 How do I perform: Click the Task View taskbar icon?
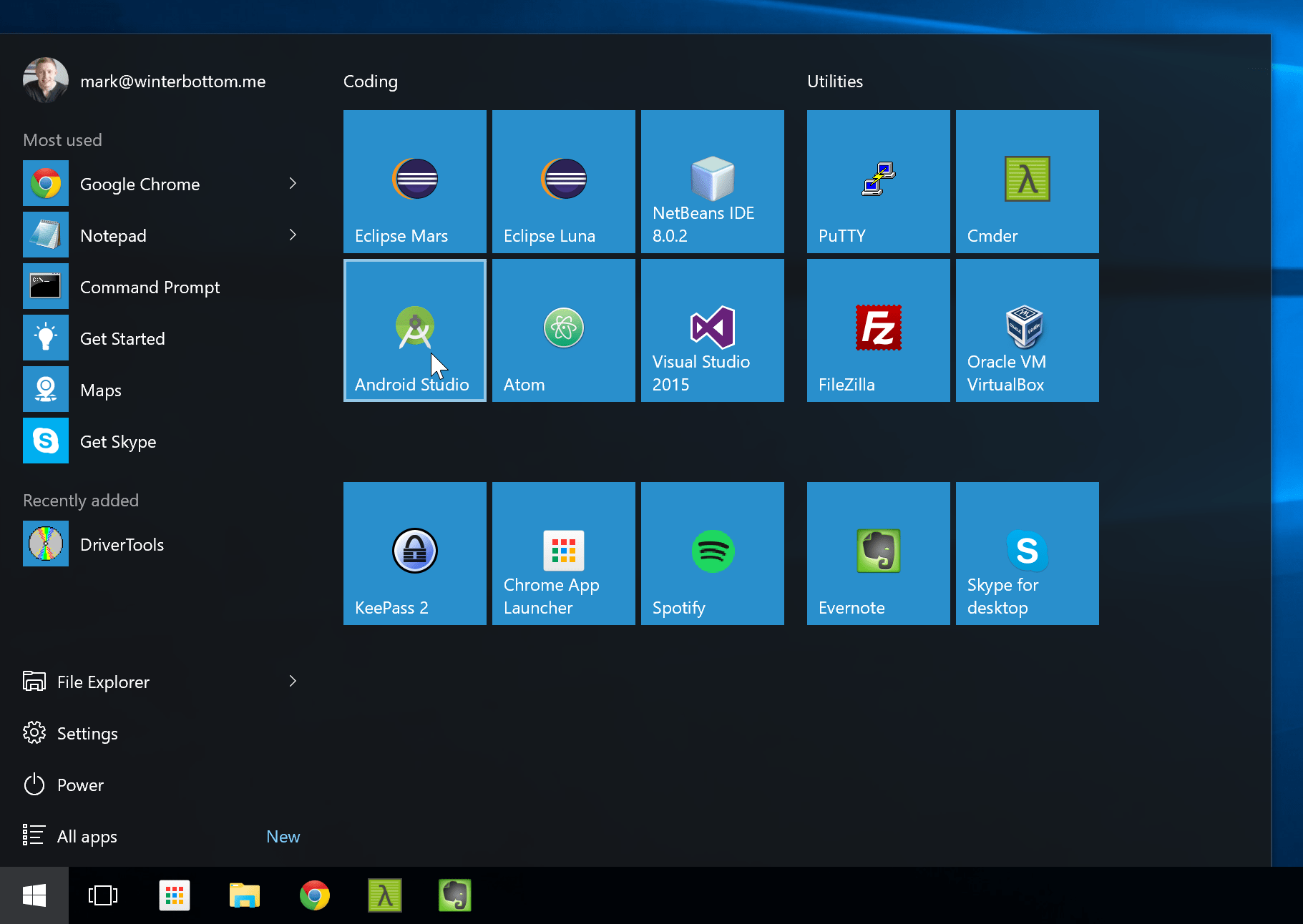(x=102, y=895)
